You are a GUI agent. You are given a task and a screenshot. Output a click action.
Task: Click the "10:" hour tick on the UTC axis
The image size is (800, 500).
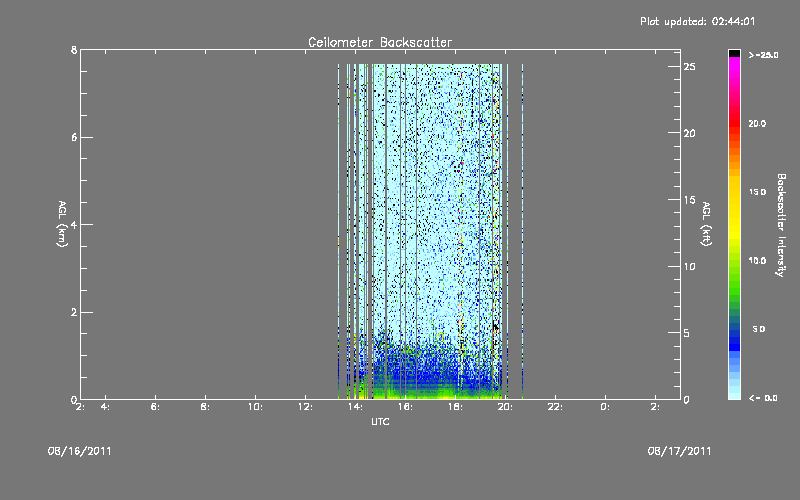pyautogui.click(x=255, y=407)
